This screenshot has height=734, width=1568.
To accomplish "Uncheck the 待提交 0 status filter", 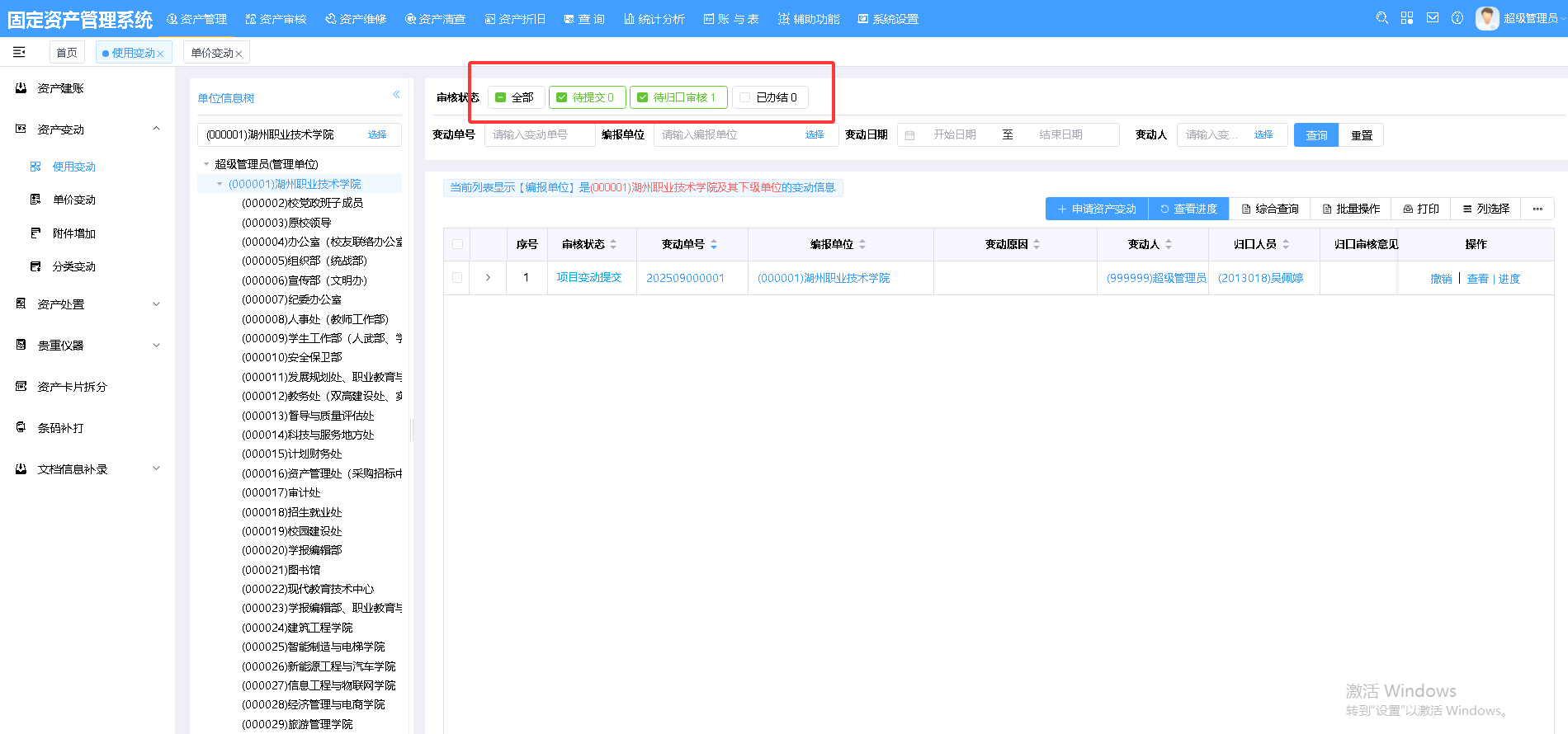I will coord(562,97).
